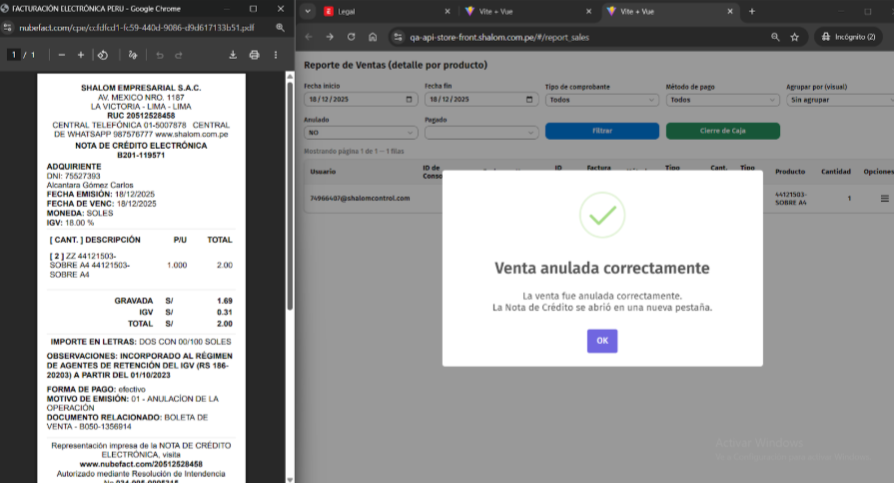Viewport: 894px width, 483px height.
Task: Click the green Cierre de Caja button
Action: [x=722, y=131]
